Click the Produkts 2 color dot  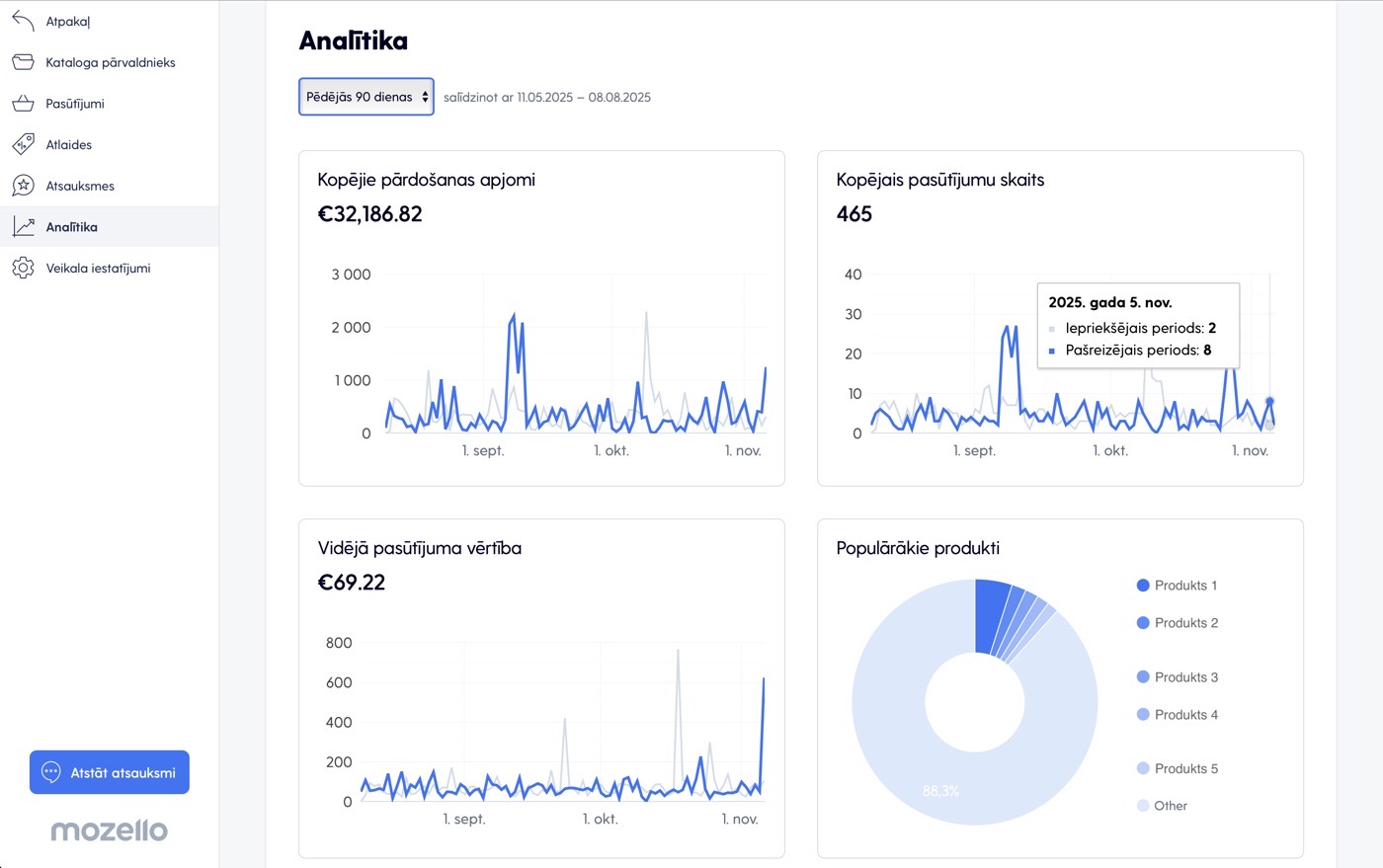coord(1143,623)
